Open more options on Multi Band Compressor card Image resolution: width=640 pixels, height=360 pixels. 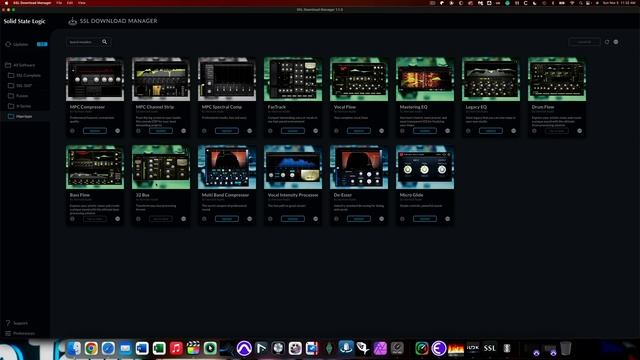click(249, 219)
